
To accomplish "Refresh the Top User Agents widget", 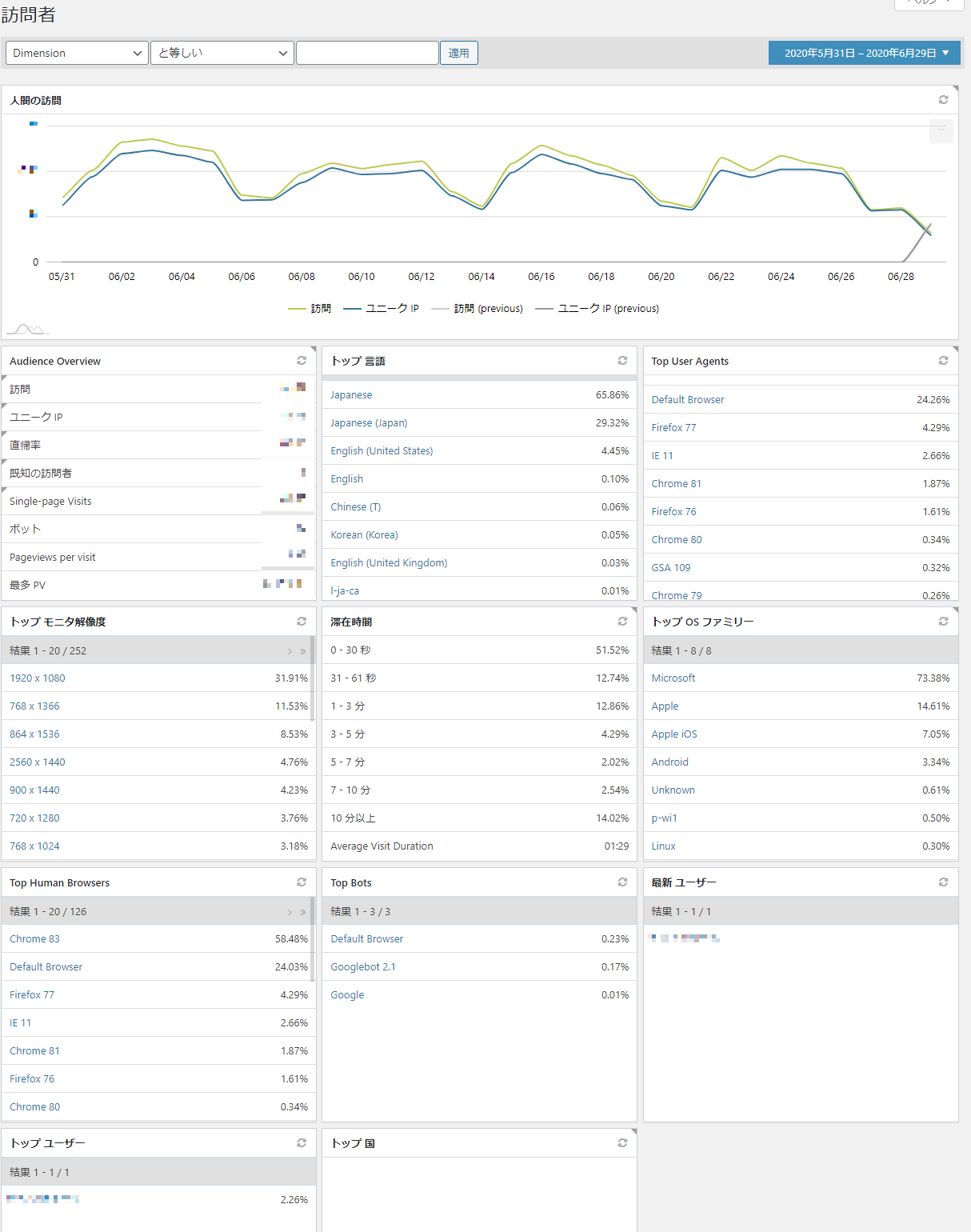I will (943, 361).
